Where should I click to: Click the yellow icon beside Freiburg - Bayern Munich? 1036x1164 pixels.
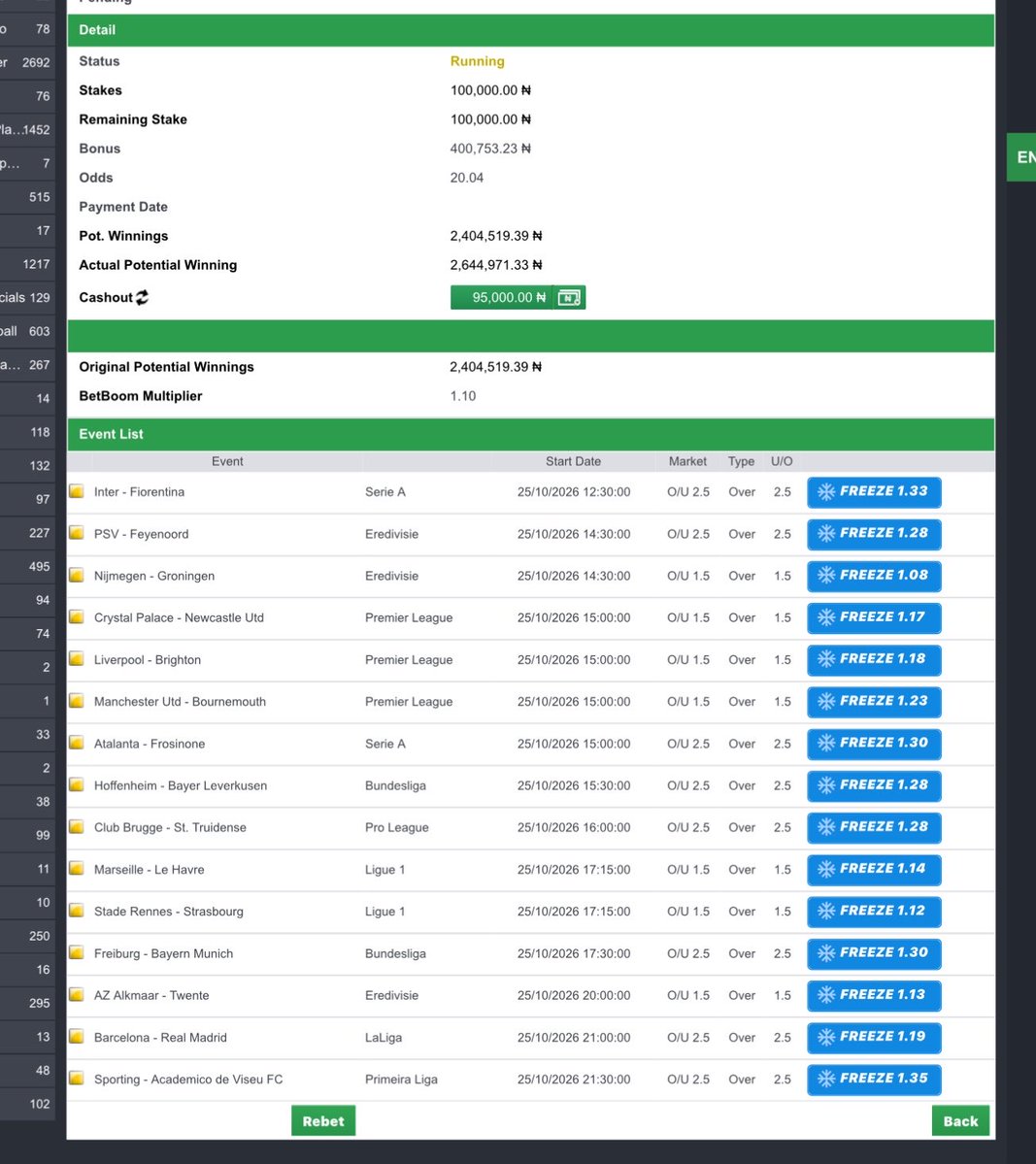[x=77, y=952]
